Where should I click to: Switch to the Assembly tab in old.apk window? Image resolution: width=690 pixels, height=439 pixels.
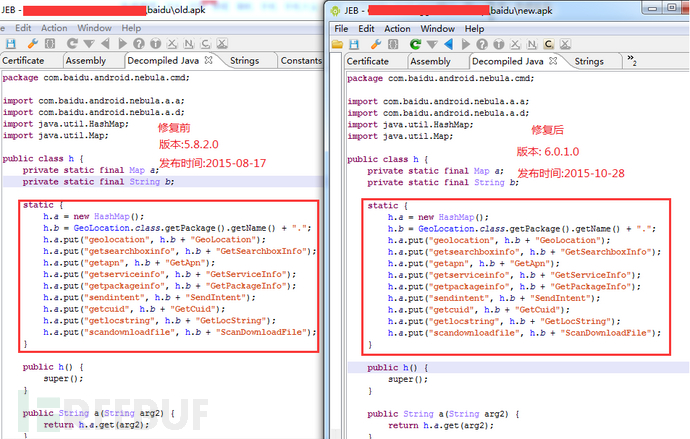(85, 60)
